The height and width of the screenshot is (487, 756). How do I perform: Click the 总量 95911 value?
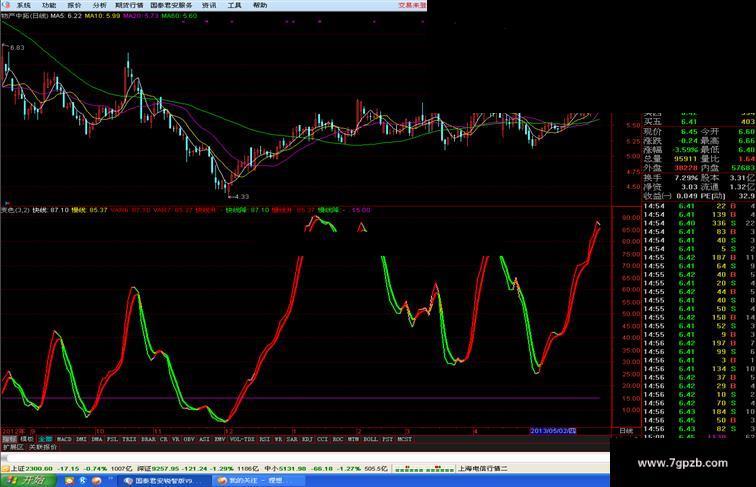coord(686,159)
